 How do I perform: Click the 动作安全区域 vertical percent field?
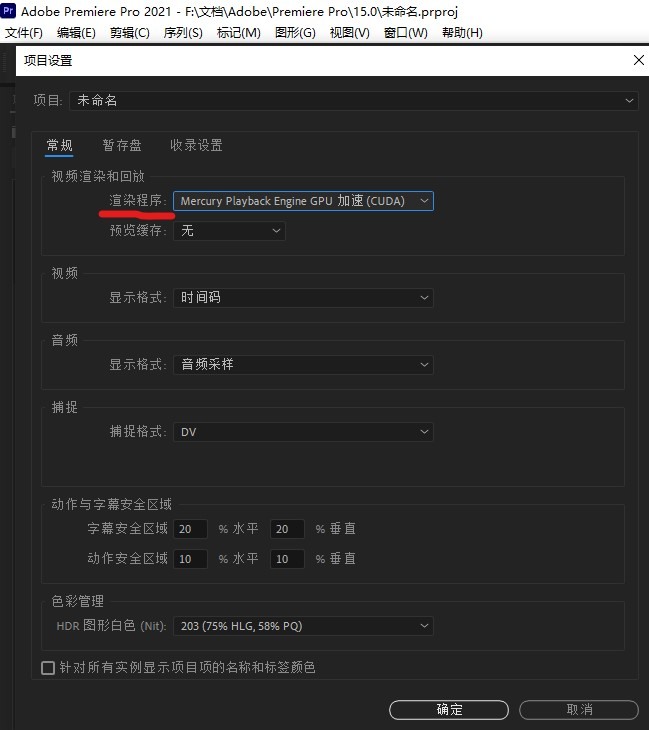click(287, 559)
